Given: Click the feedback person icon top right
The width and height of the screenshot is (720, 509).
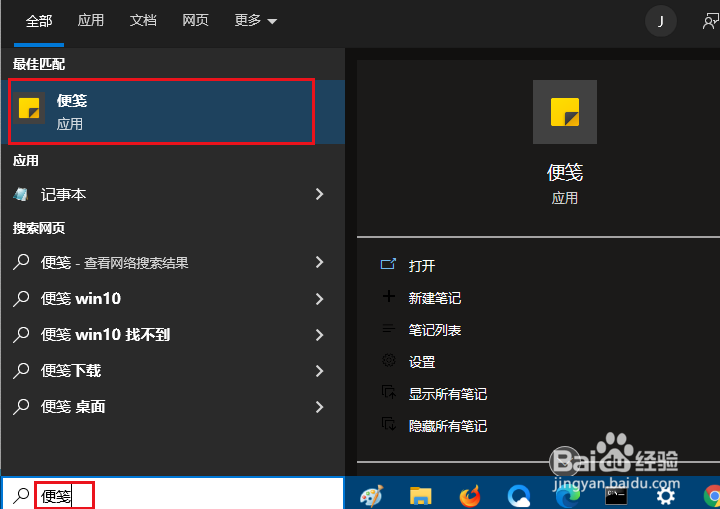Looking at the screenshot, I should [710, 21].
